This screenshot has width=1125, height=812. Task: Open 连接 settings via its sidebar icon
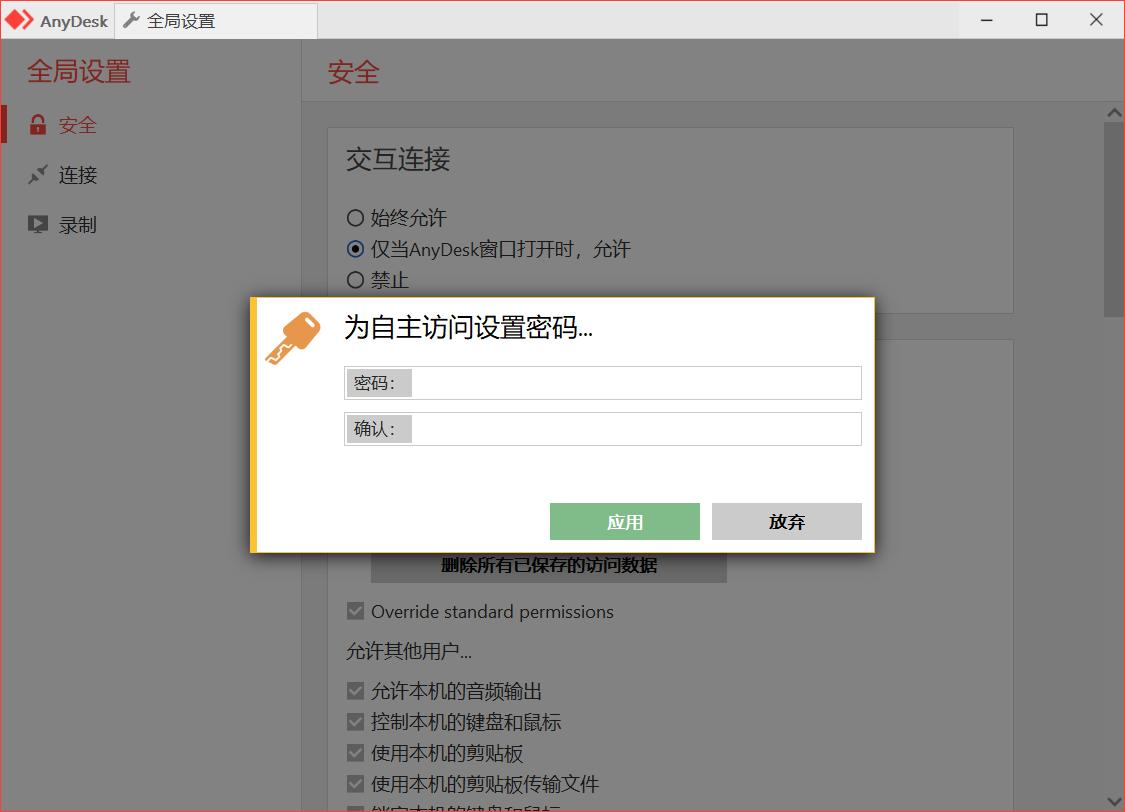point(37,174)
